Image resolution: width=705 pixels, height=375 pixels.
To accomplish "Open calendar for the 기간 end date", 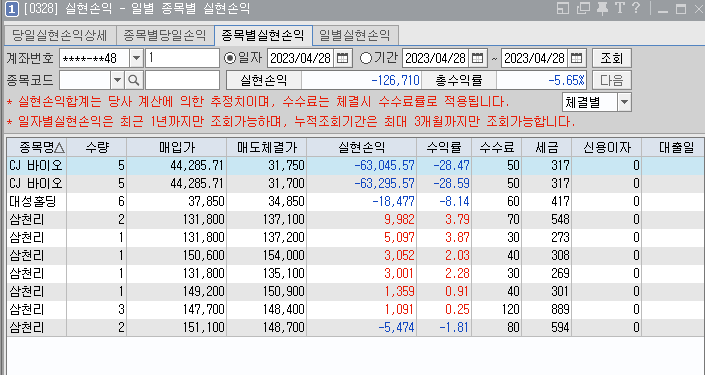I will click(576, 58).
